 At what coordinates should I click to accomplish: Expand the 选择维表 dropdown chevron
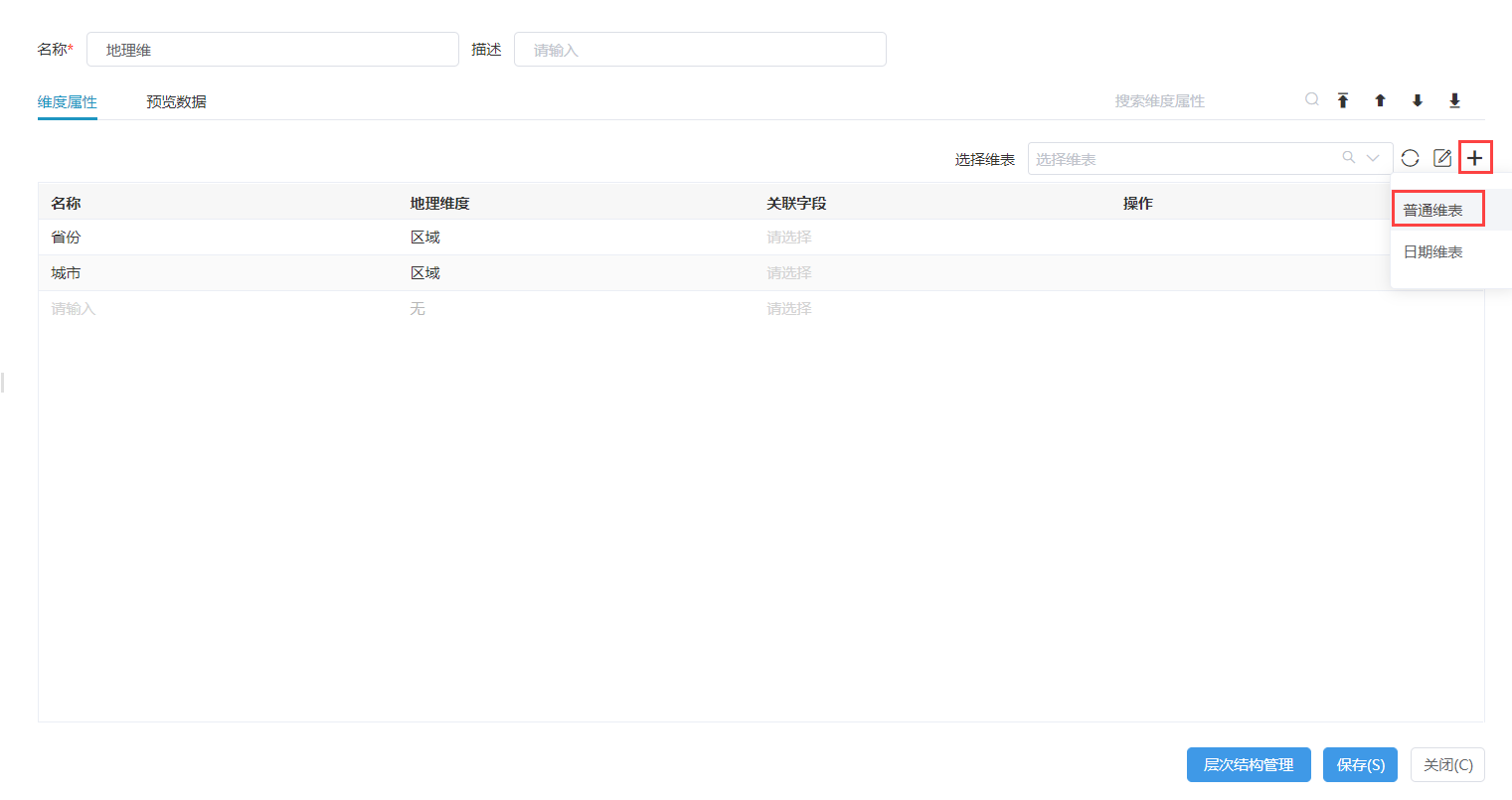(1373, 158)
